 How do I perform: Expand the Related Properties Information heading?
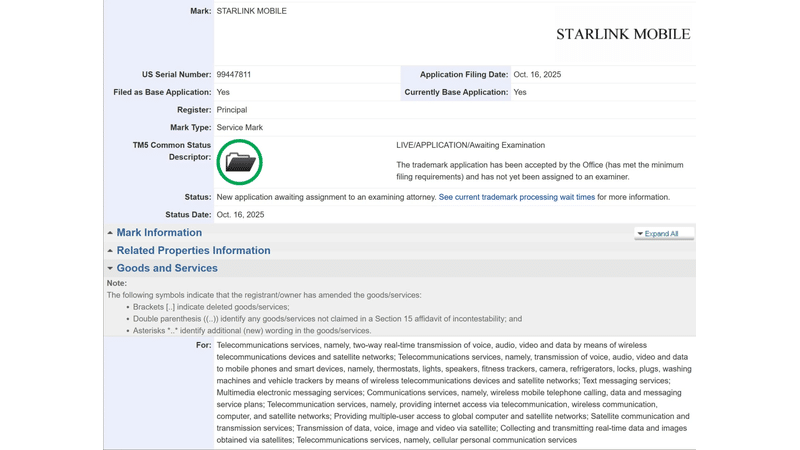193,251
